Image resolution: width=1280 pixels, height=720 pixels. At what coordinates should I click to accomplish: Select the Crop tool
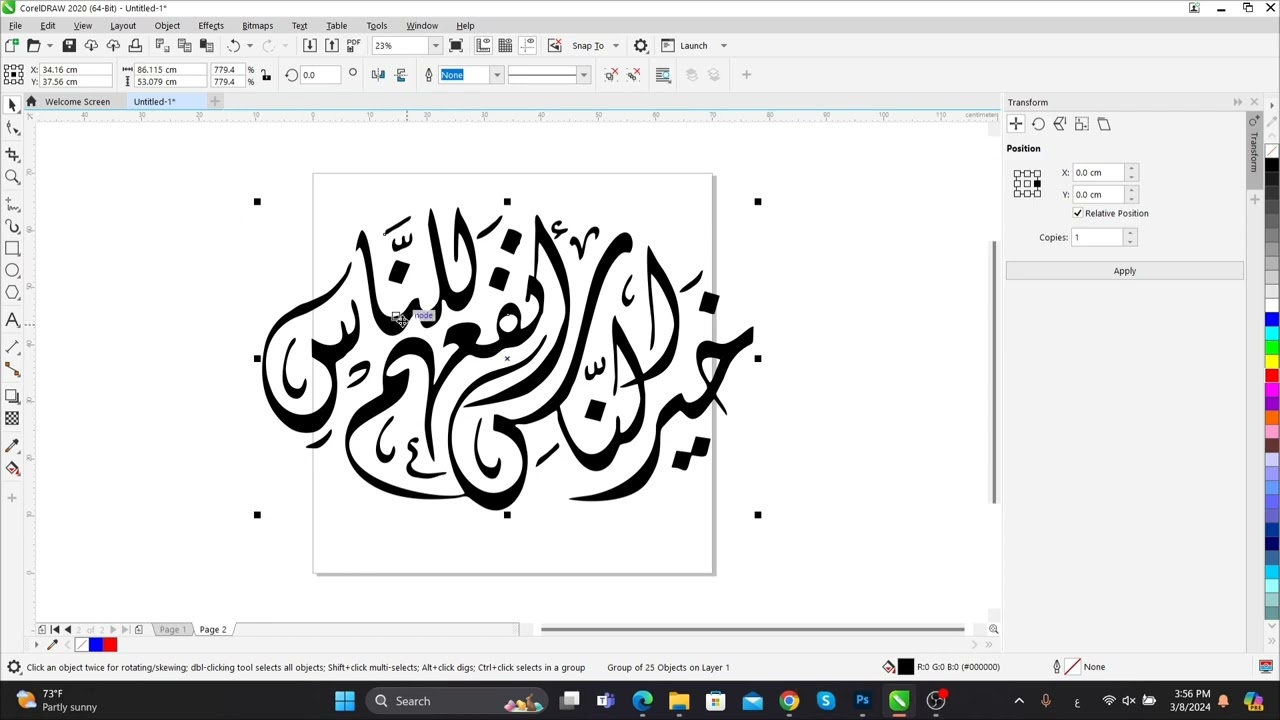coord(12,154)
